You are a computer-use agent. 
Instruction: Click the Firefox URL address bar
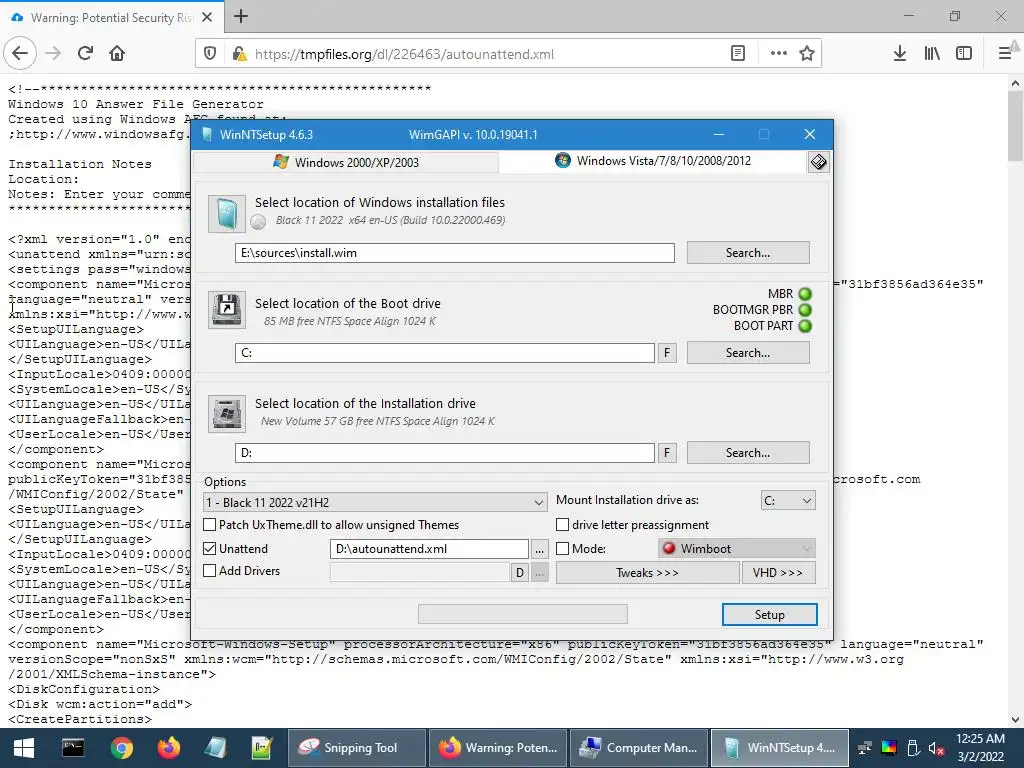(483, 54)
